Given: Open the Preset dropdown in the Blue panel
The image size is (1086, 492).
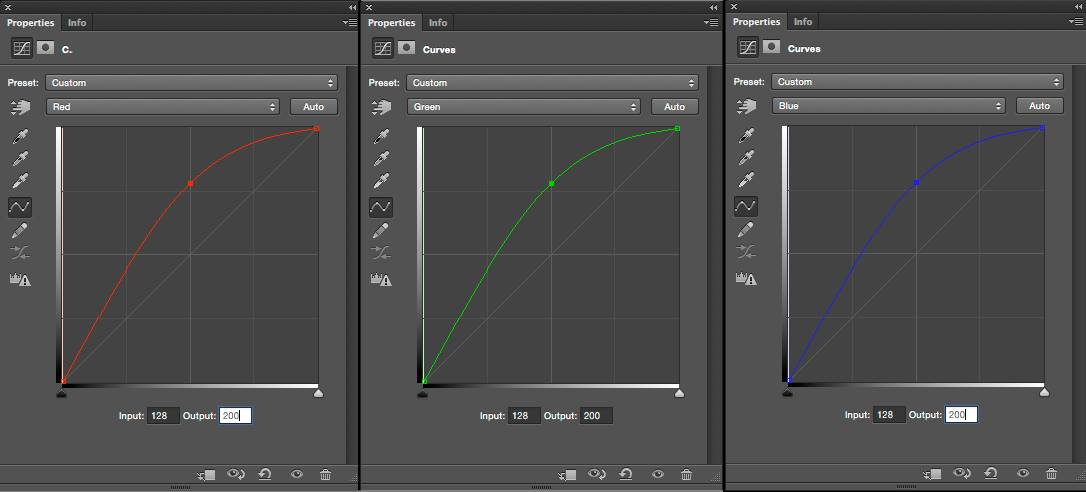Looking at the screenshot, I should pos(917,82).
